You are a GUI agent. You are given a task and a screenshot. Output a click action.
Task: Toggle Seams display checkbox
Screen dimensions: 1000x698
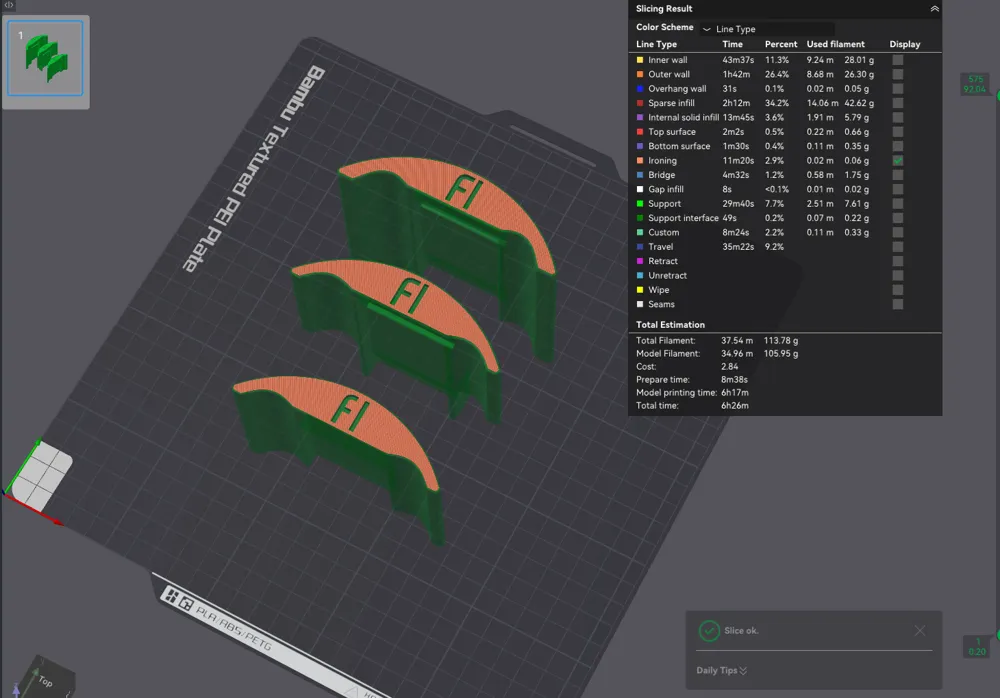[x=898, y=304]
